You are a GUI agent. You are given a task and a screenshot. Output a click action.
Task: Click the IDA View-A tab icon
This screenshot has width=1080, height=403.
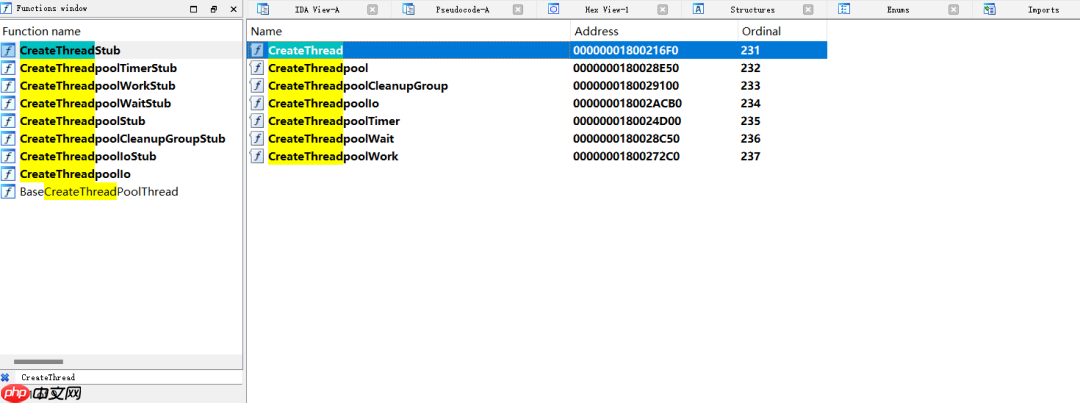pyautogui.click(x=262, y=10)
